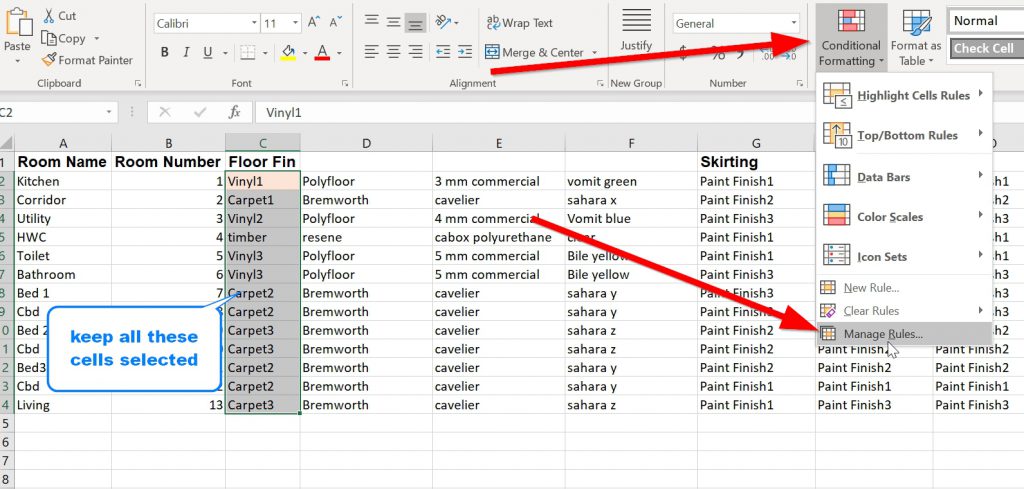The image size is (1024, 489).
Task: Click the Fill Color bucket icon
Action: 288,52
